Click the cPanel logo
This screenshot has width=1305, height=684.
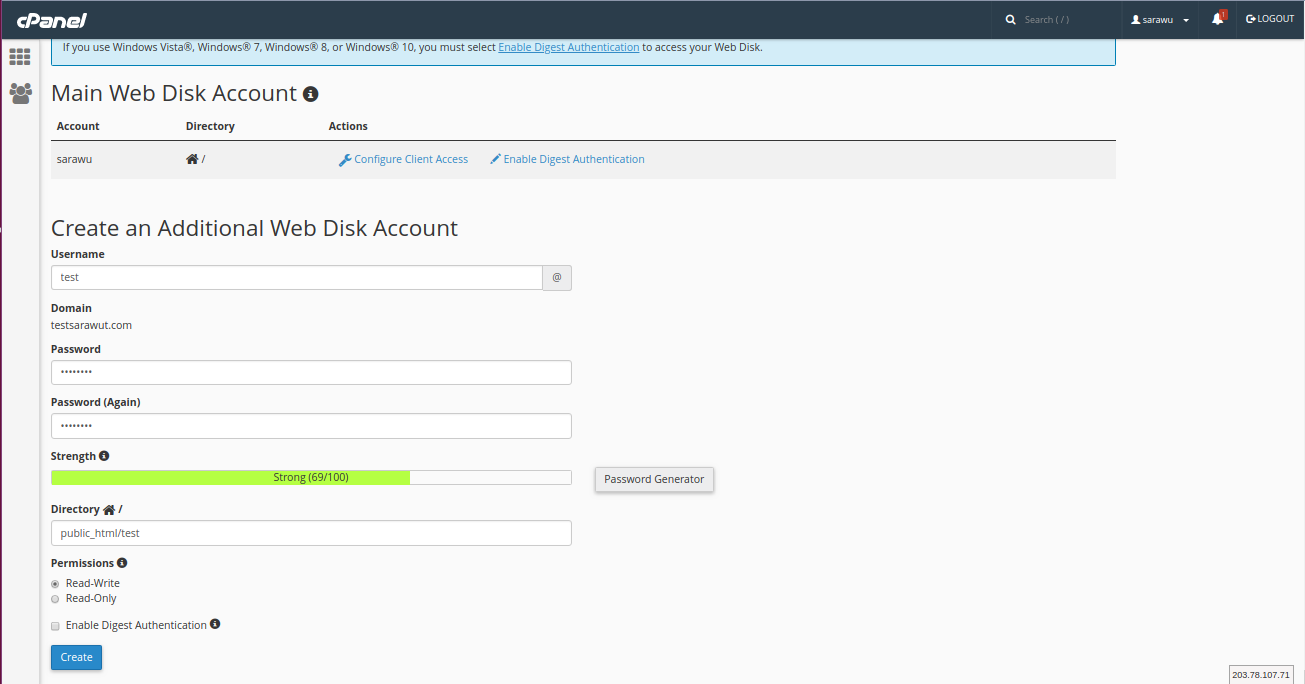point(51,20)
